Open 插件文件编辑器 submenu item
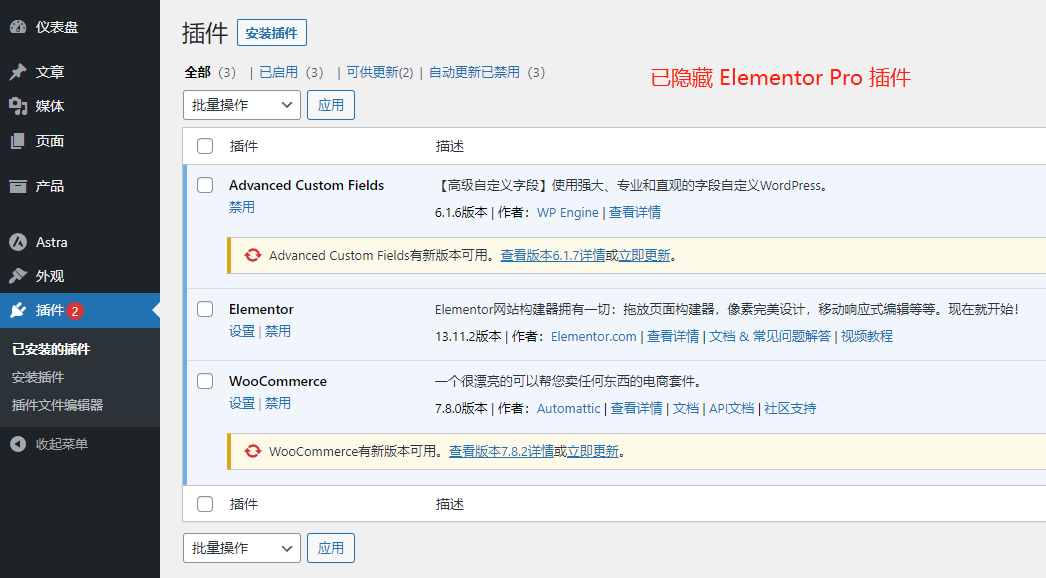 [57, 405]
